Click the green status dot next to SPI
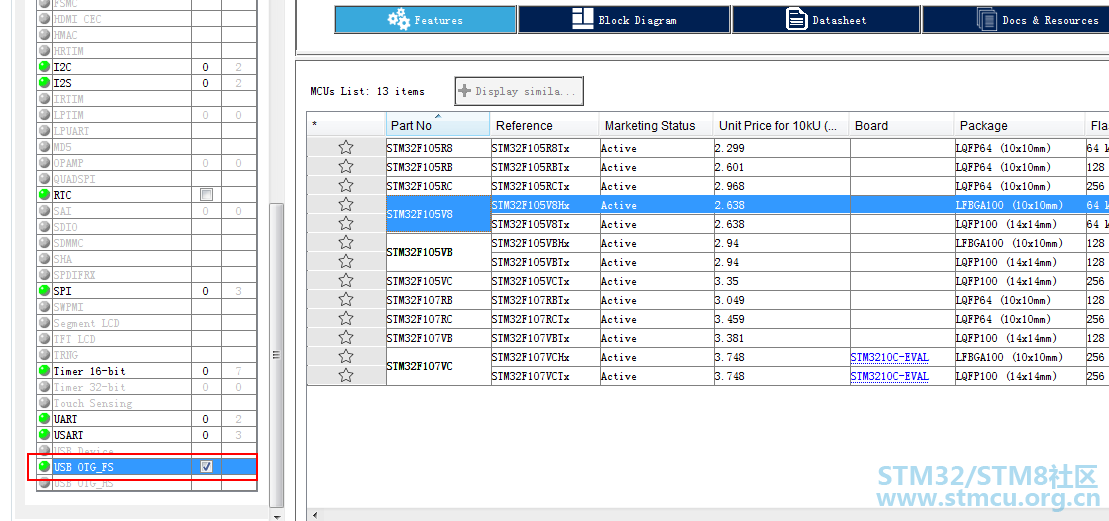This screenshot has width=1109, height=521. click(45, 291)
